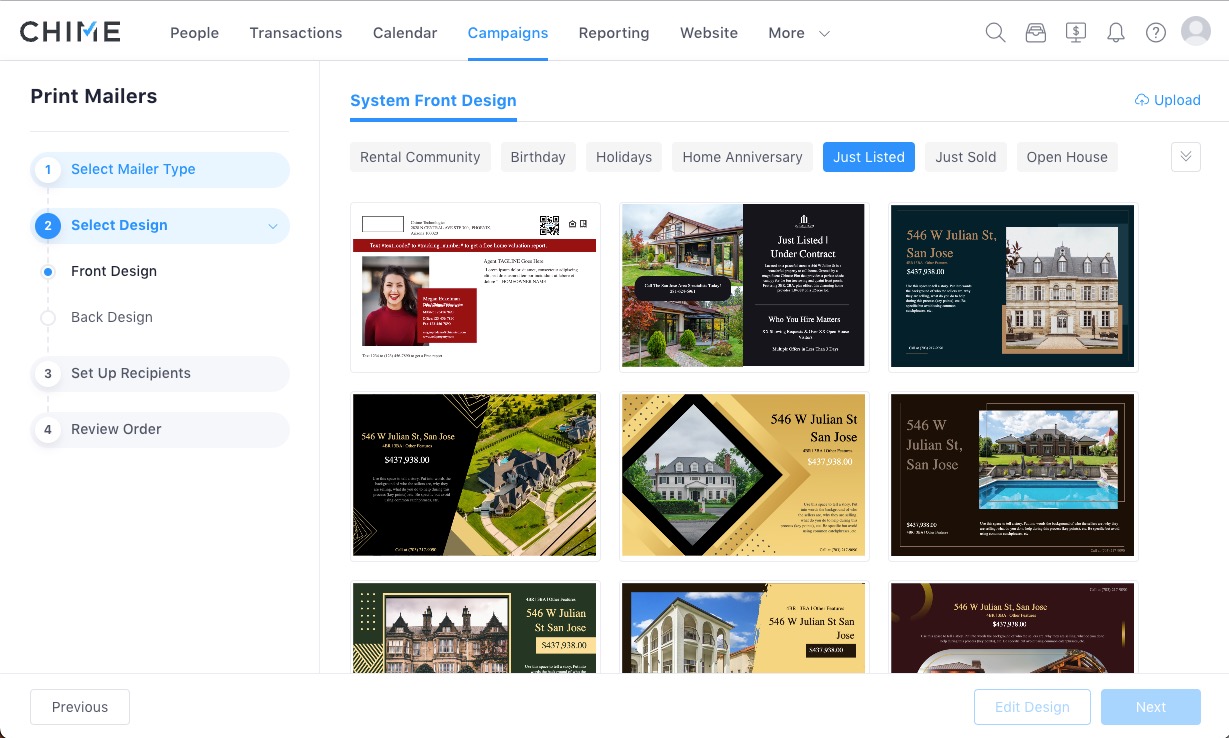Click the Upload cloud icon
1229x738 pixels.
[x=1142, y=100]
